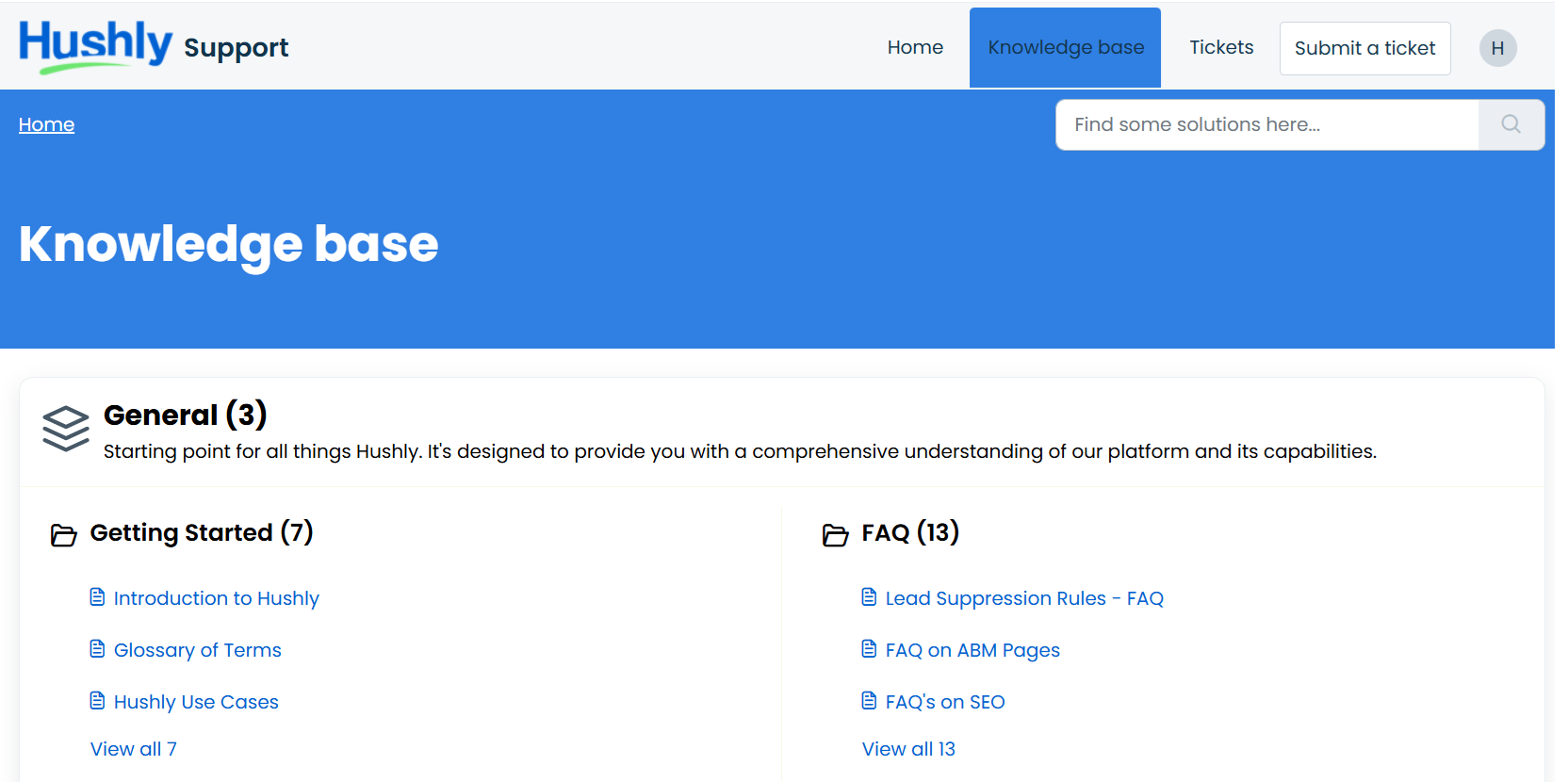This screenshot has width=1568, height=782.
Task: Click the General description starting 'Starting point for all things Hushly'
Action: coord(740,451)
